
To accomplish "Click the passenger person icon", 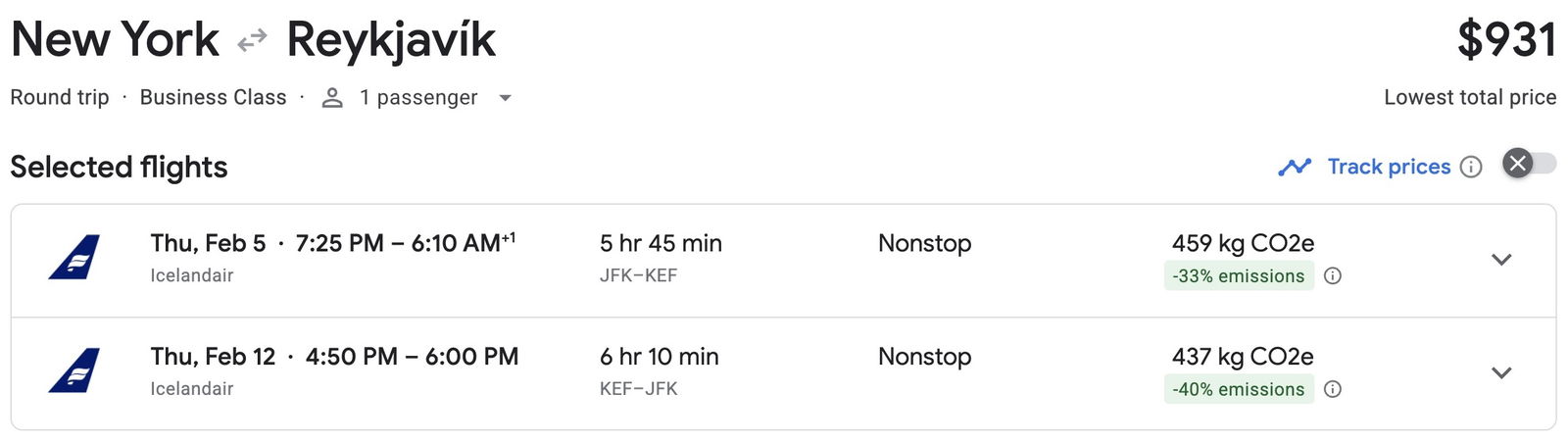I will tap(333, 98).
